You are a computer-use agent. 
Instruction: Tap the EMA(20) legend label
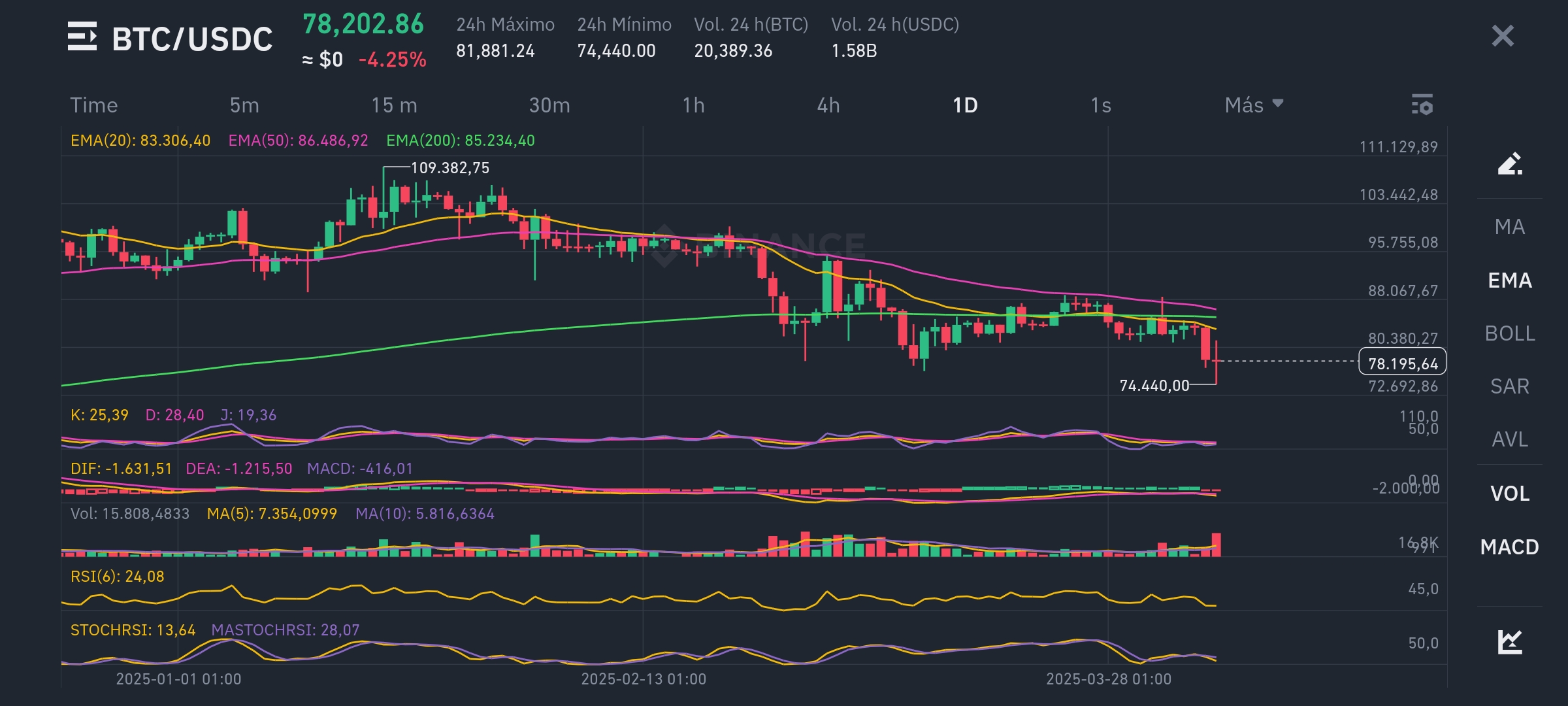pyautogui.click(x=140, y=141)
